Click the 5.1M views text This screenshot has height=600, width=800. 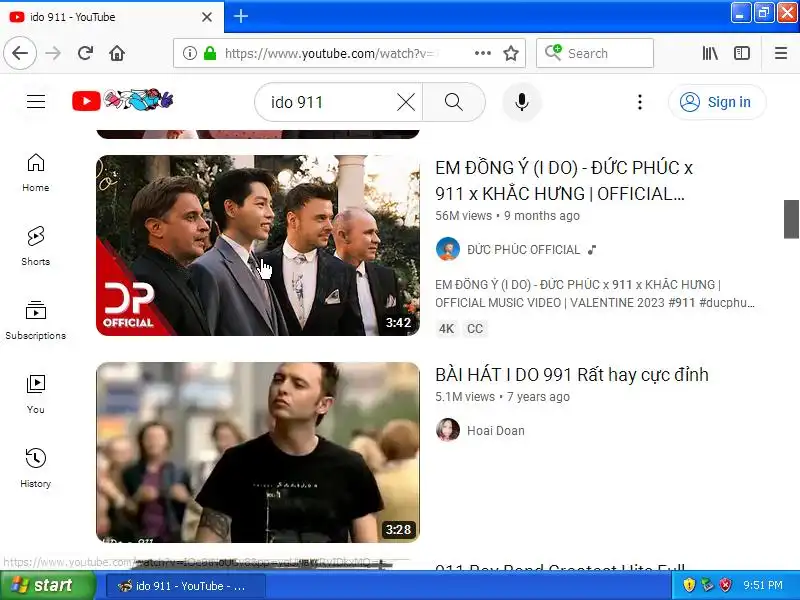pos(465,397)
